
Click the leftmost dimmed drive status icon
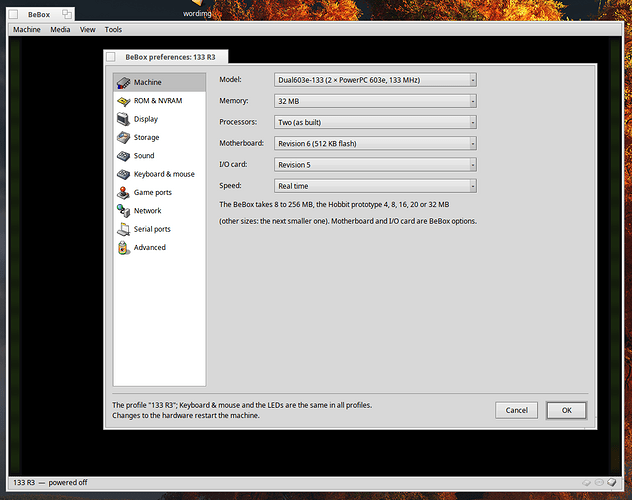coord(586,482)
